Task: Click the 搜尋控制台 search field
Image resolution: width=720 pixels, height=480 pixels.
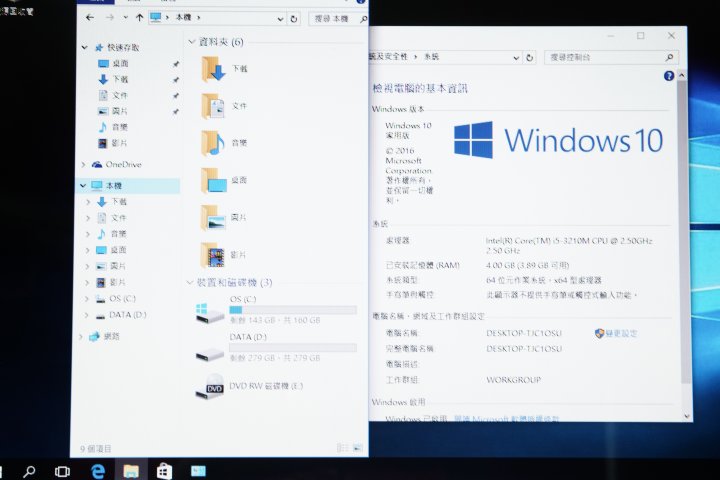Action: click(611, 57)
